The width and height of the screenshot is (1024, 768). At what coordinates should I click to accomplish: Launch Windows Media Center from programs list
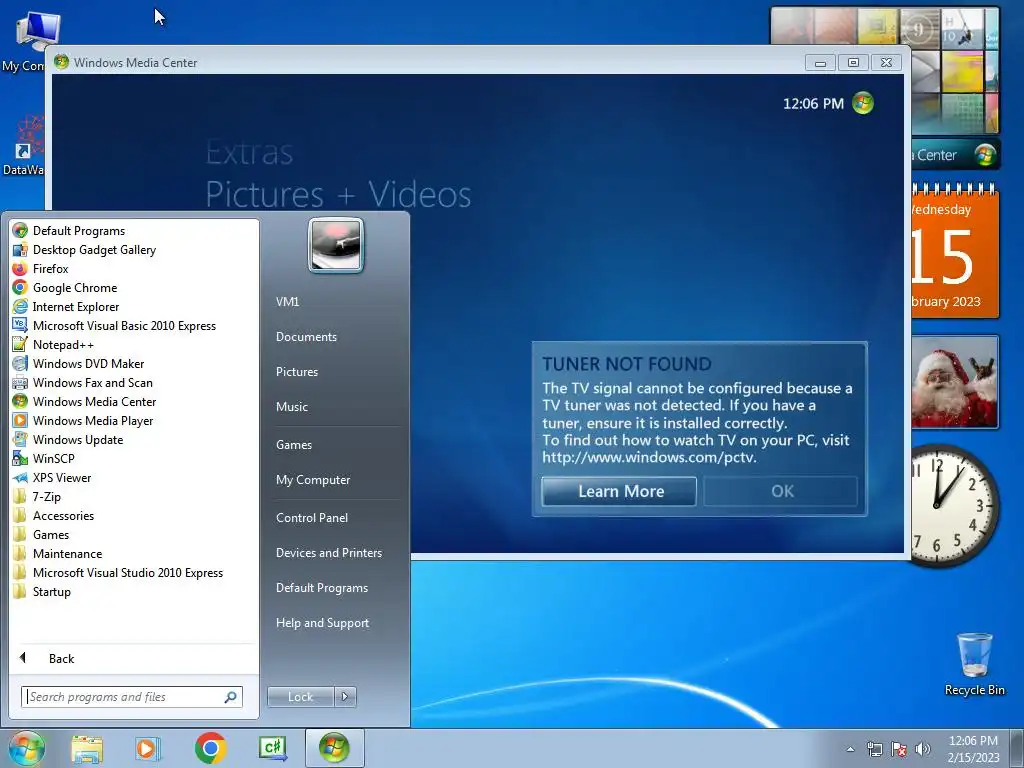pyautogui.click(x=20, y=402)
